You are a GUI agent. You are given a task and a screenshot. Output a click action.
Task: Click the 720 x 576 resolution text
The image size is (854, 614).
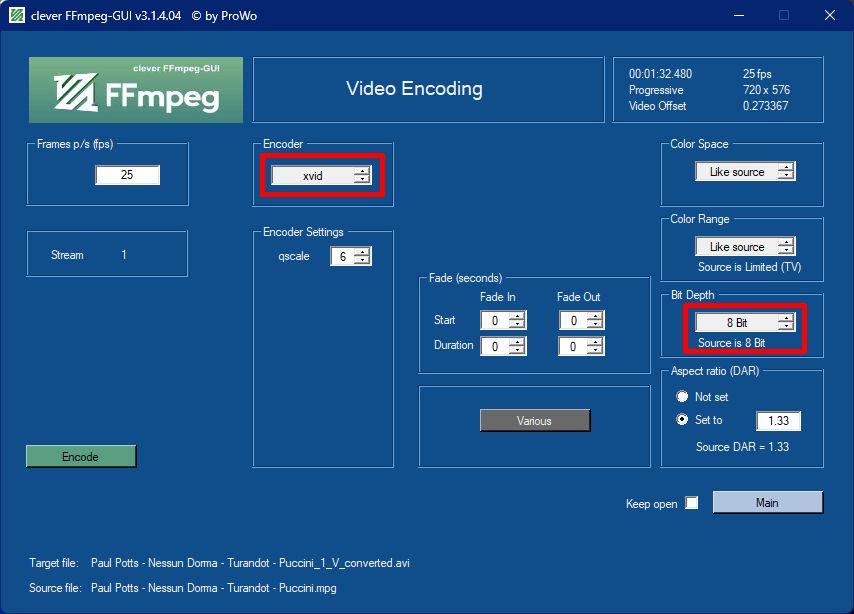[x=766, y=90]
